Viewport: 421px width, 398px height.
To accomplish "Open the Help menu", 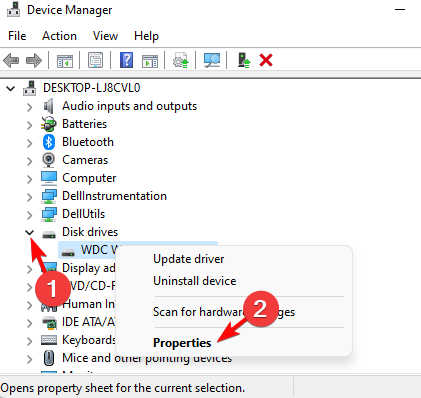I will [146, 36].
